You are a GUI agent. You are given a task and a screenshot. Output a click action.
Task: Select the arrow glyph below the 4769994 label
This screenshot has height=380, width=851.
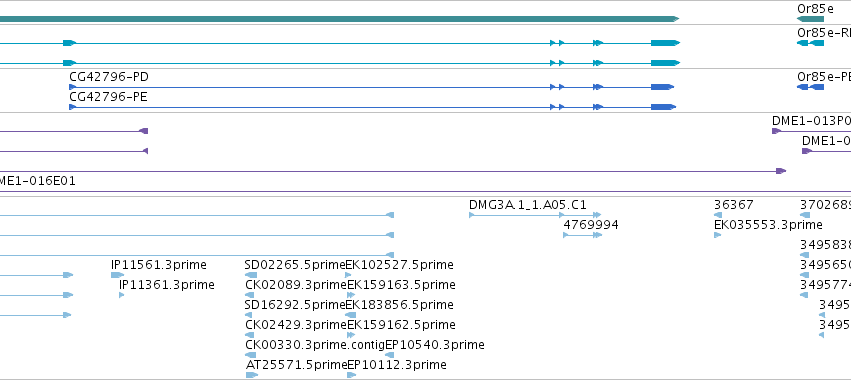pos(582,235)
